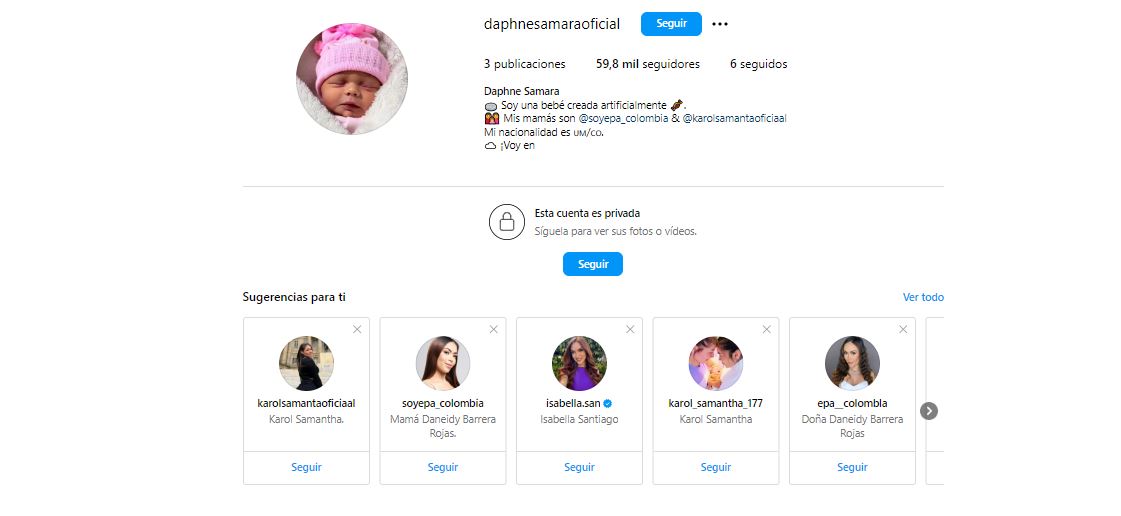Follow karol_samantha_177 from suggestions
1121x516 pixels.
(x=716, y=467)
